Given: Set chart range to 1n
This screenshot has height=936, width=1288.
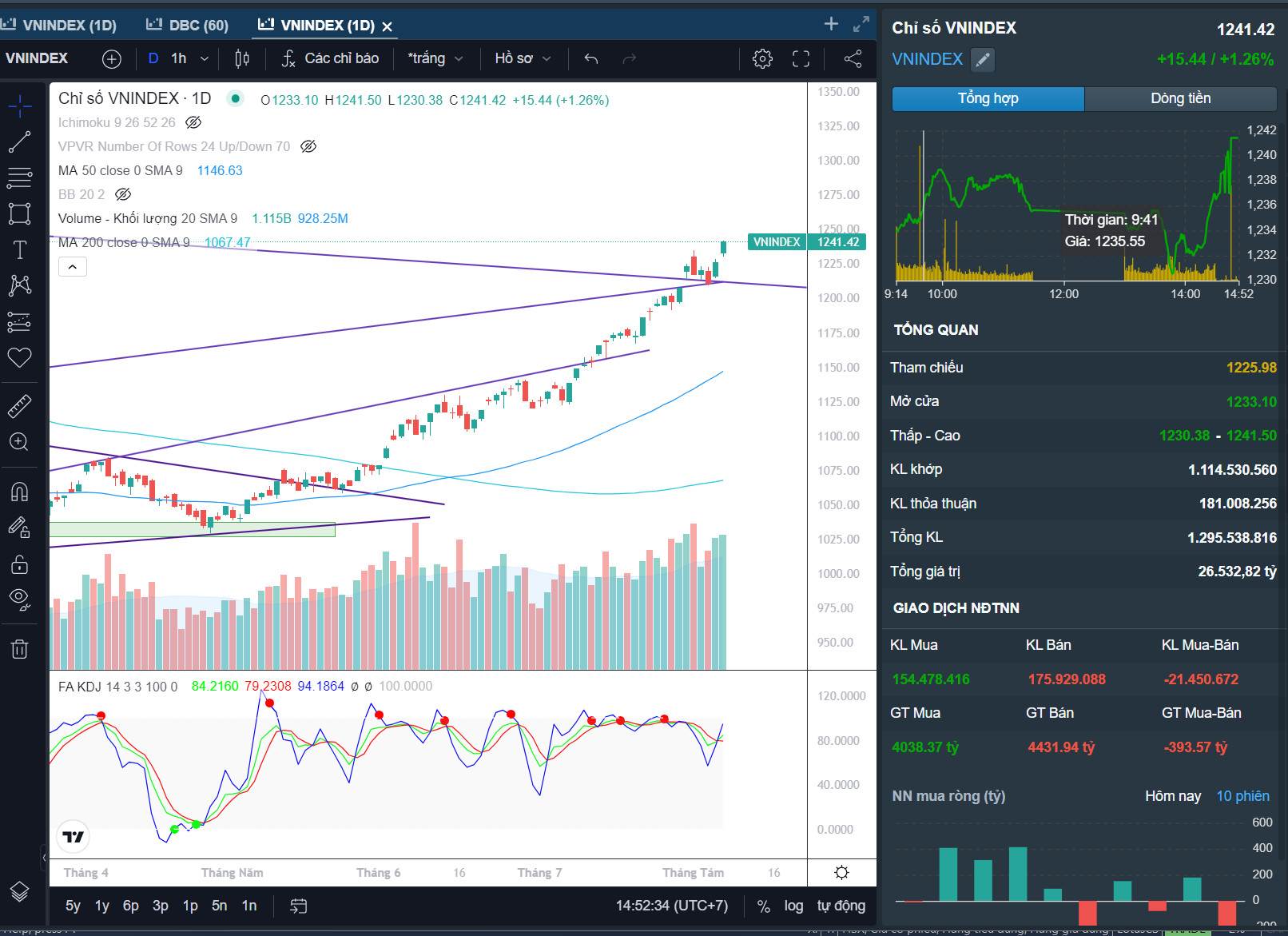Looking at the screenshot, I should tap(249, 906).
